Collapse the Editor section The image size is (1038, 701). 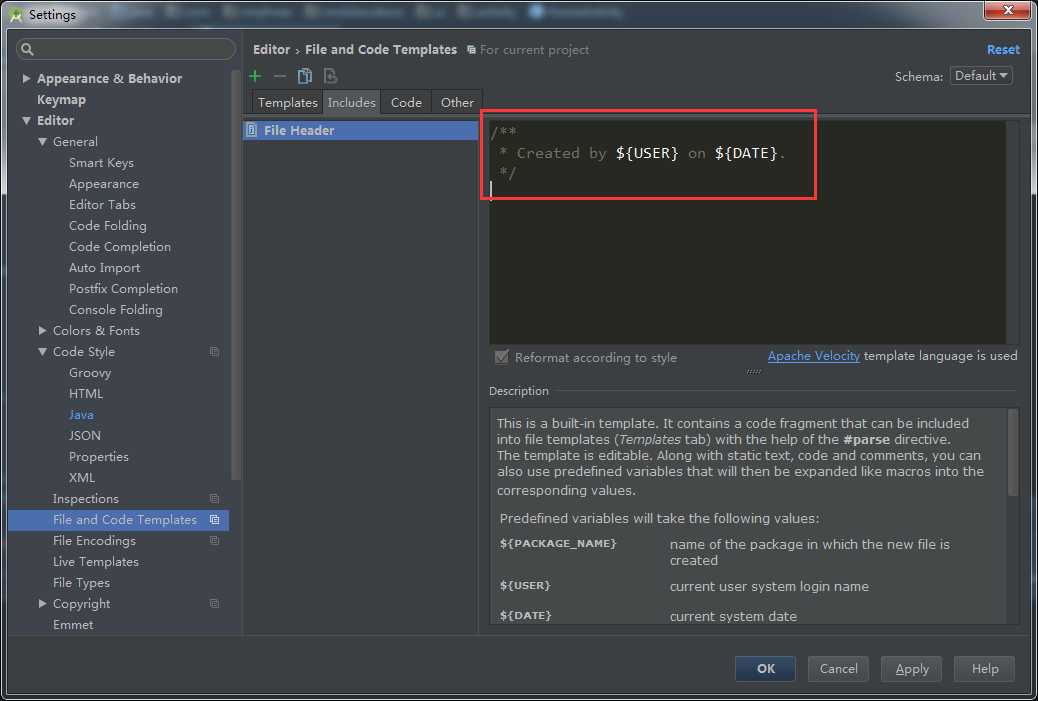[x=26, y=120]
